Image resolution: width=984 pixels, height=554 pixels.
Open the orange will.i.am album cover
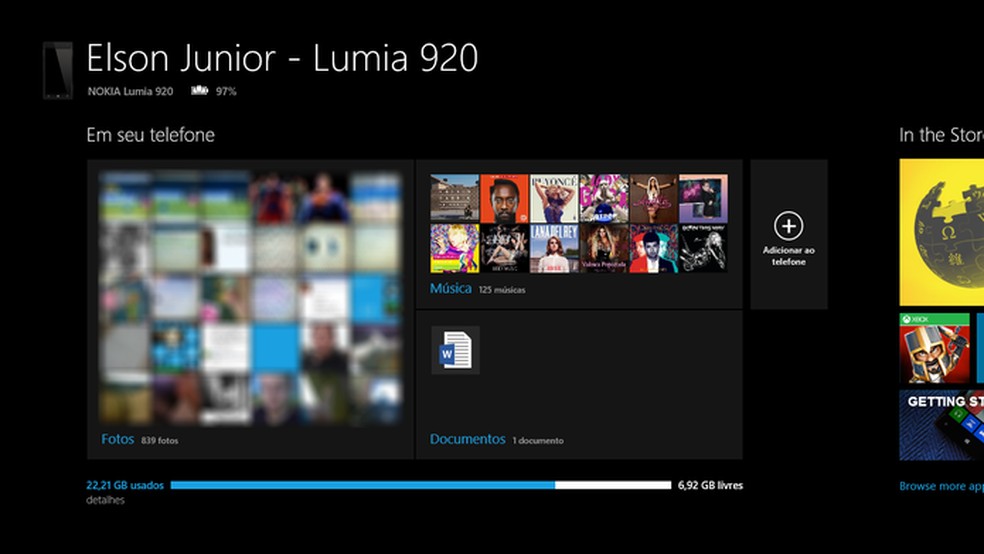tap(505, 199)
